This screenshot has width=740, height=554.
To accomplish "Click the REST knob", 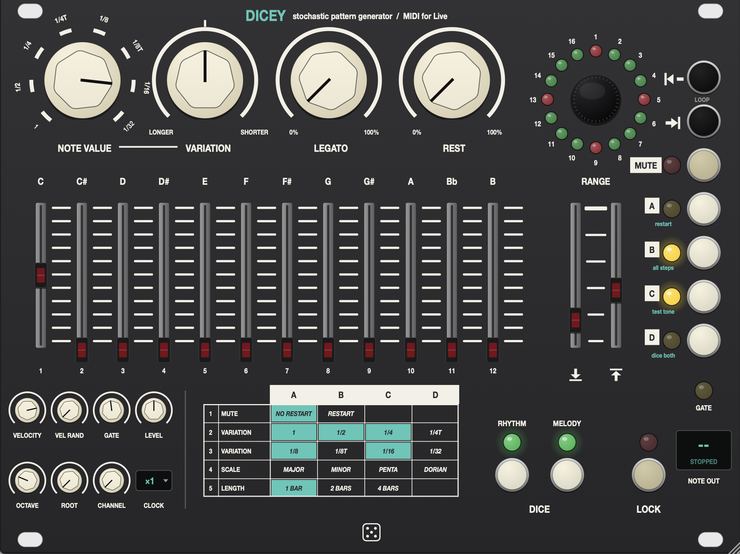I will point(452,80).
